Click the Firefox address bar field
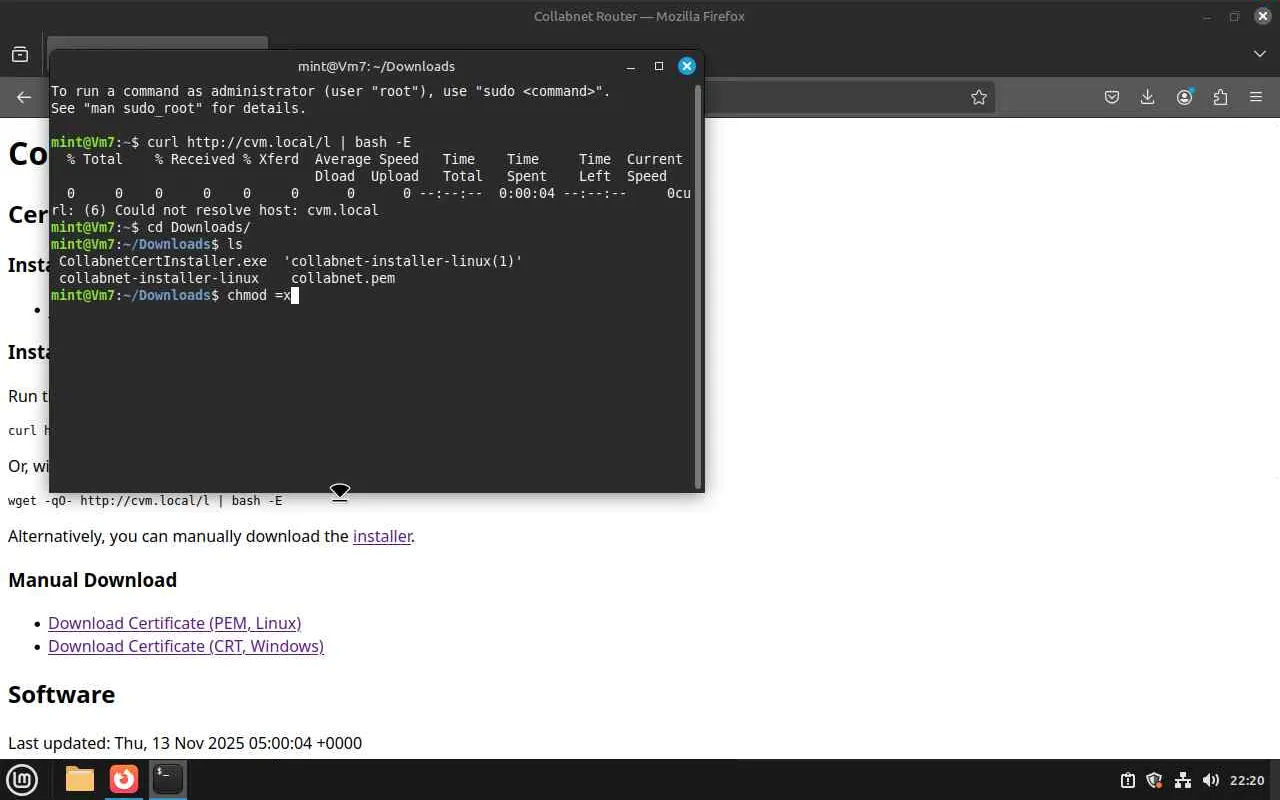 click(850, 97)
